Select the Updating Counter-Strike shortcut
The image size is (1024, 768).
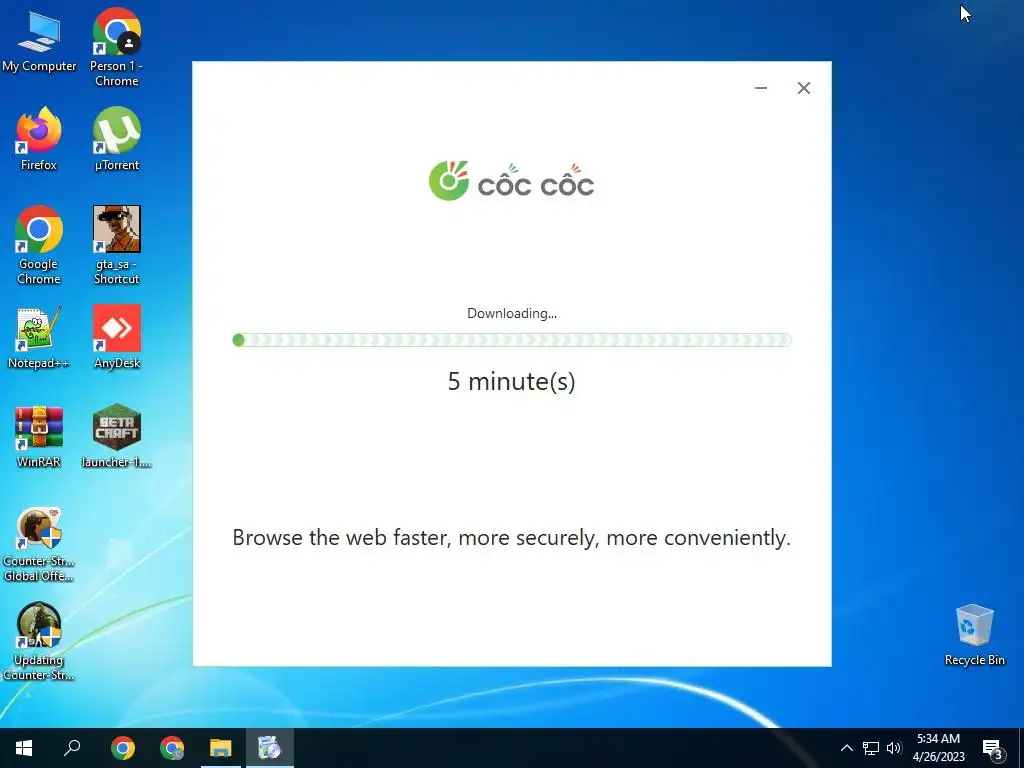39,642
